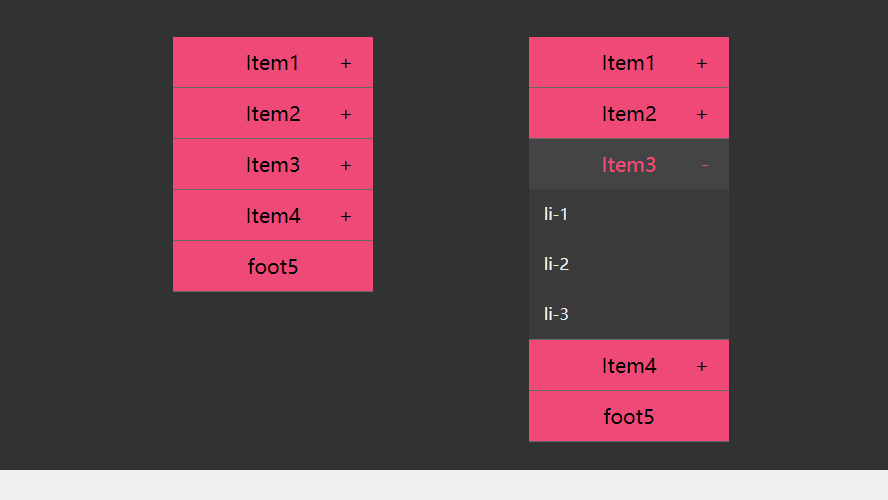Expand Item1 plus icon in left accordion
The width and height of the screenshot is (888, 500).
[x=345, y=63]
